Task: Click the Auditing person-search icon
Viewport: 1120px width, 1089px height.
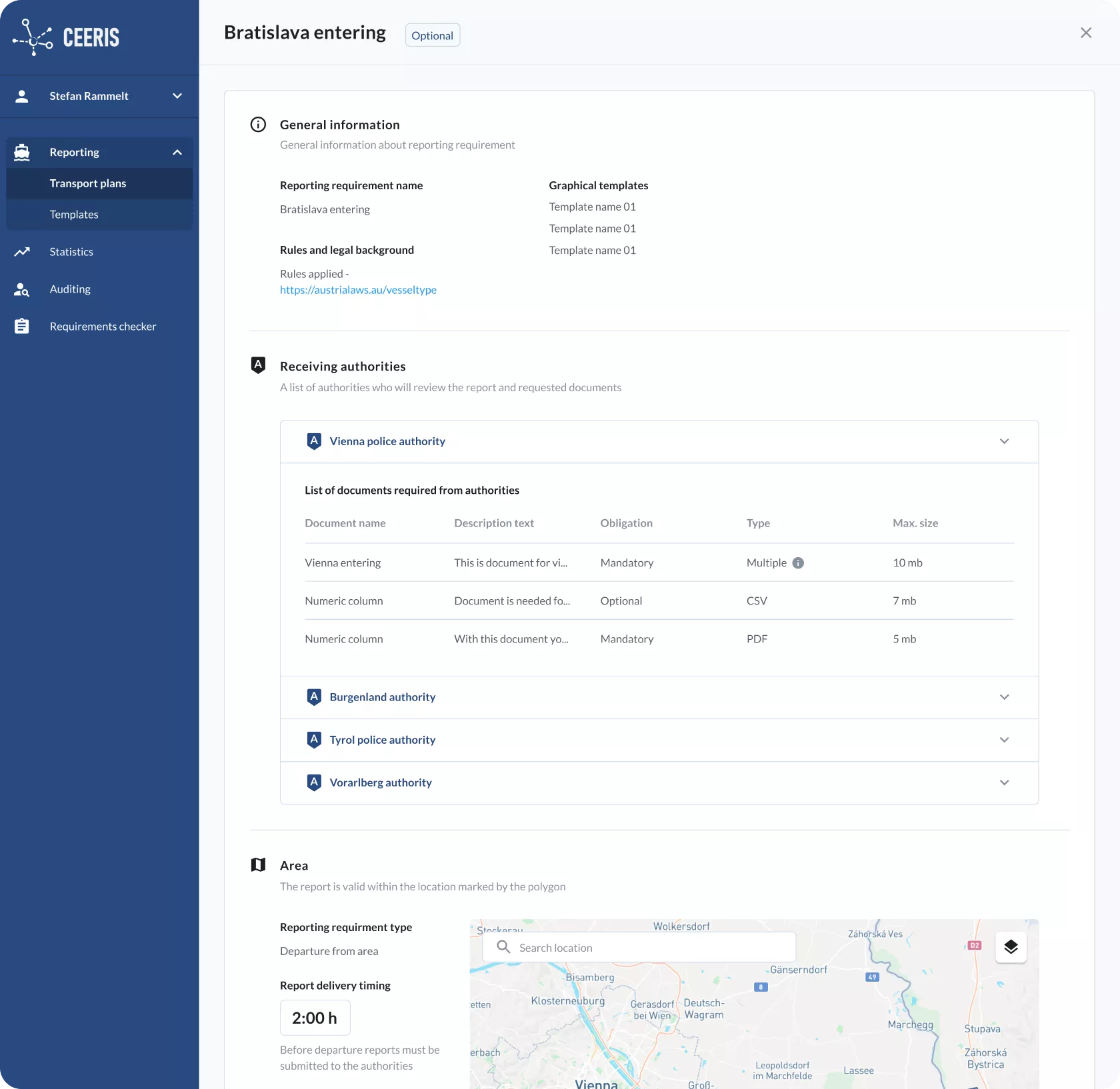Action: (22, 289)
